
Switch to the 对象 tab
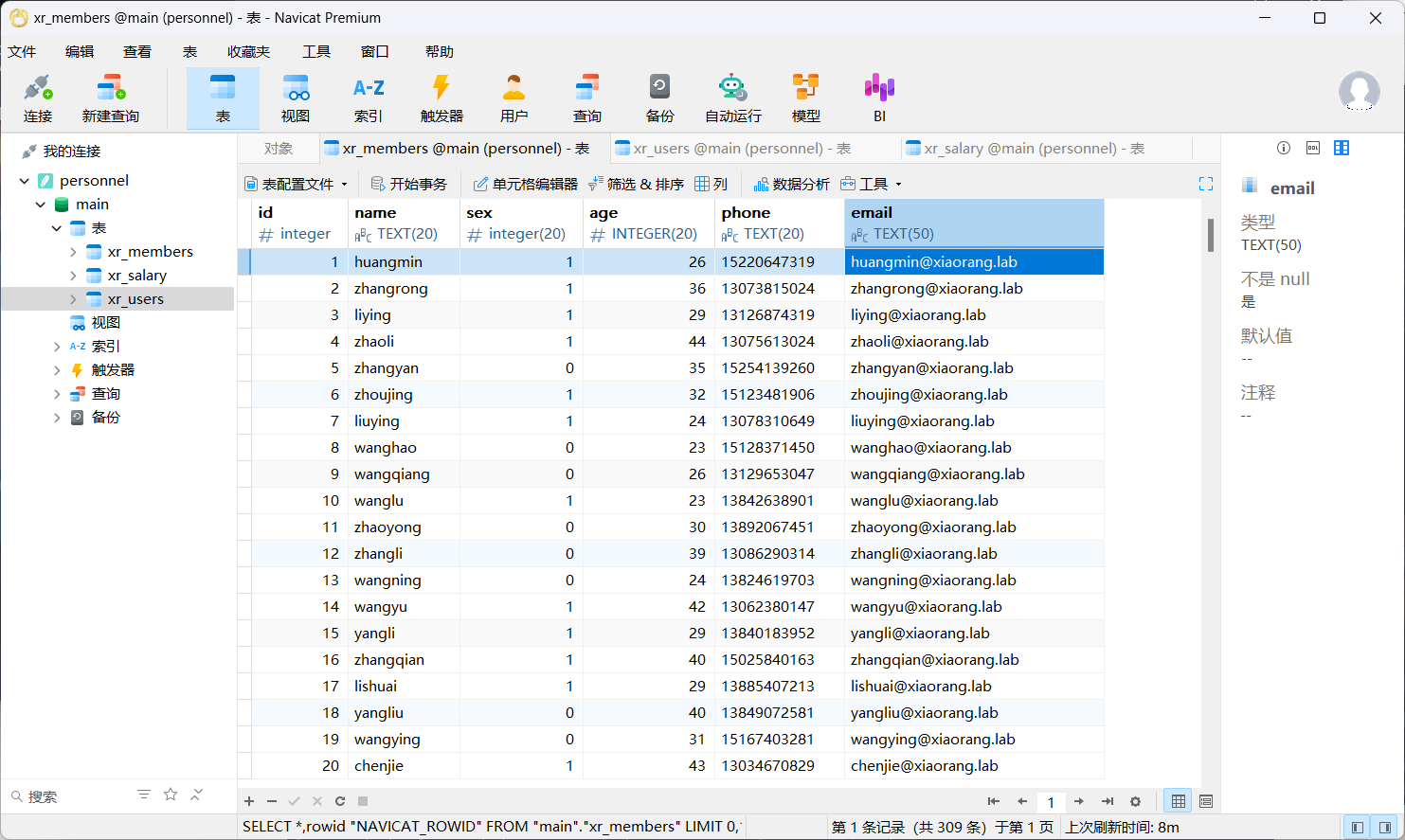point(279,149)
